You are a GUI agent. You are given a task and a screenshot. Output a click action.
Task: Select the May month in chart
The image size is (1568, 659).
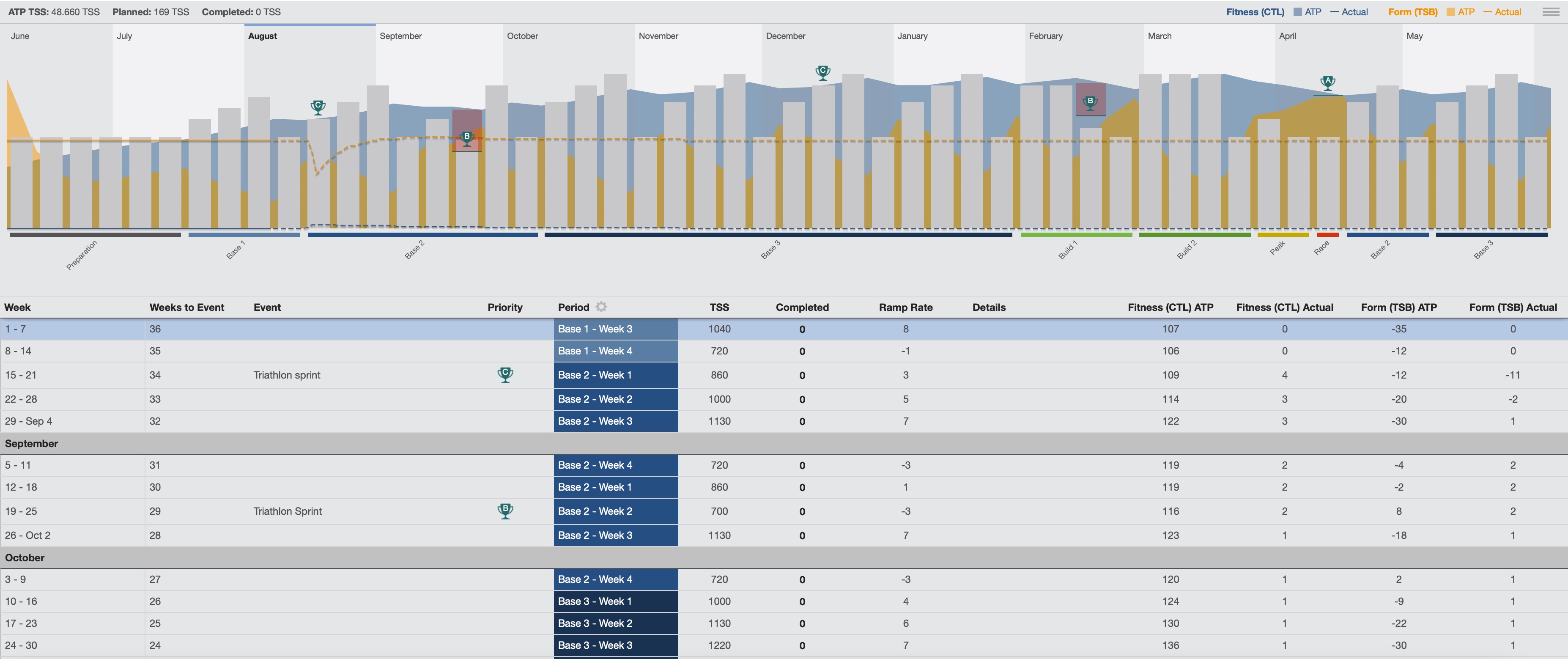(x=1414, y=36)
